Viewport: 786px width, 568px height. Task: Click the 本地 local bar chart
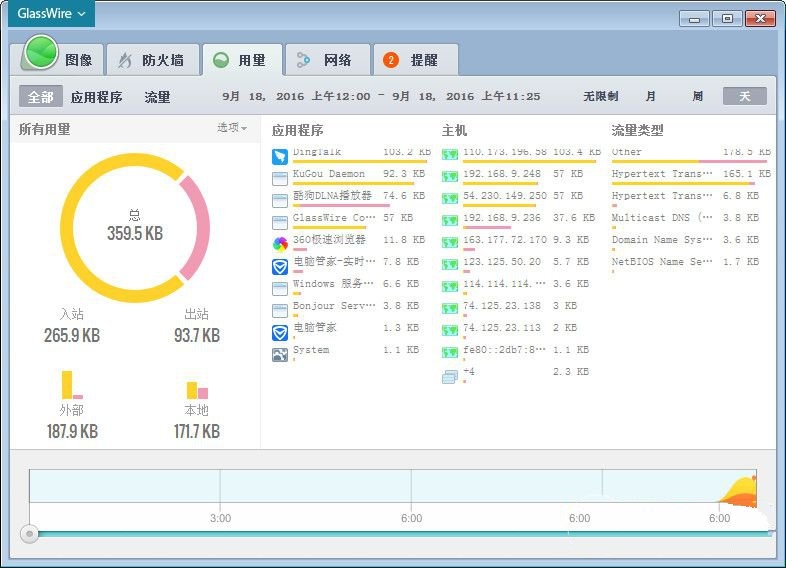point(196,391)
